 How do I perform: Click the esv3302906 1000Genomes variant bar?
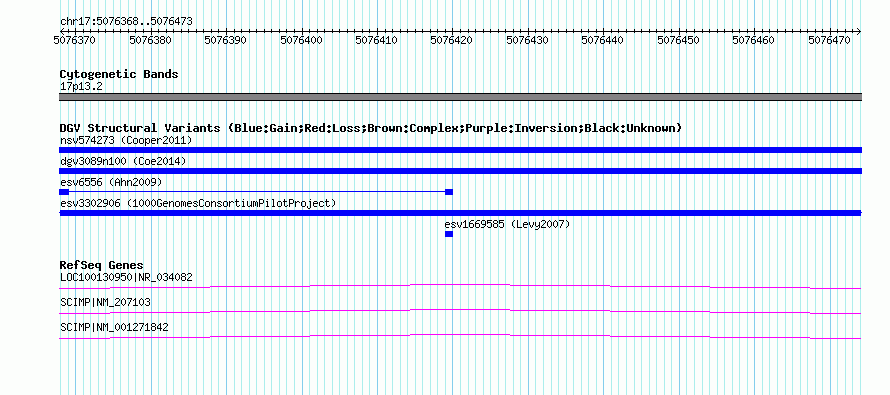click(x=460, y=213)
